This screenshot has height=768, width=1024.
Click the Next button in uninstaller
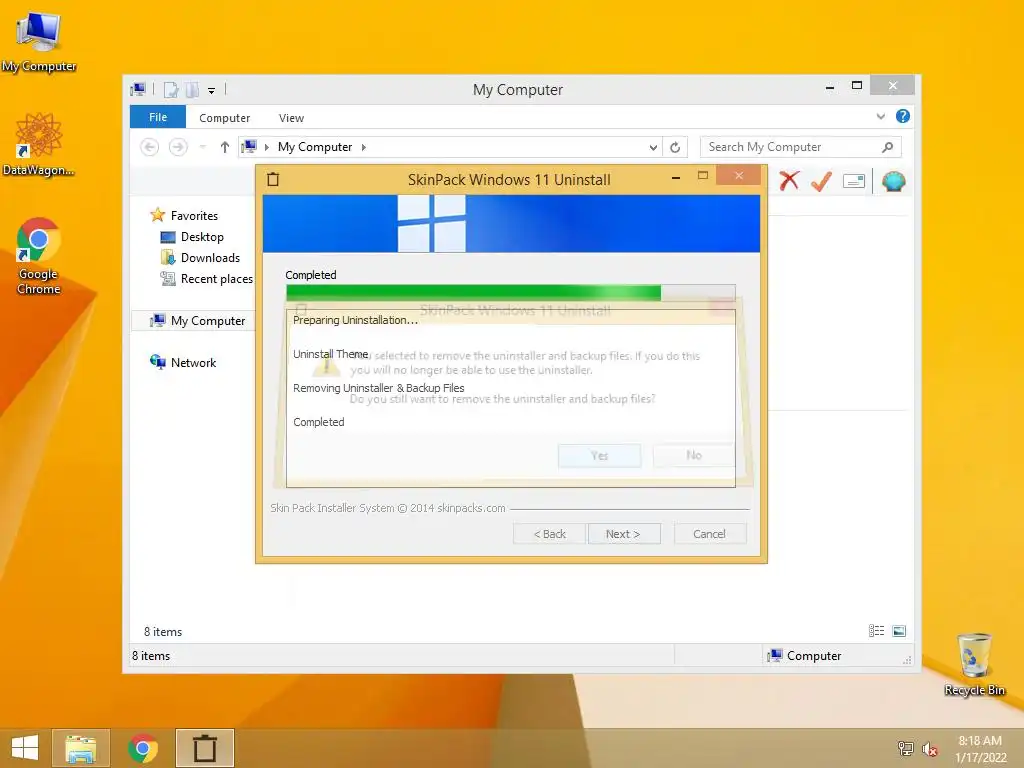point(623,534)
